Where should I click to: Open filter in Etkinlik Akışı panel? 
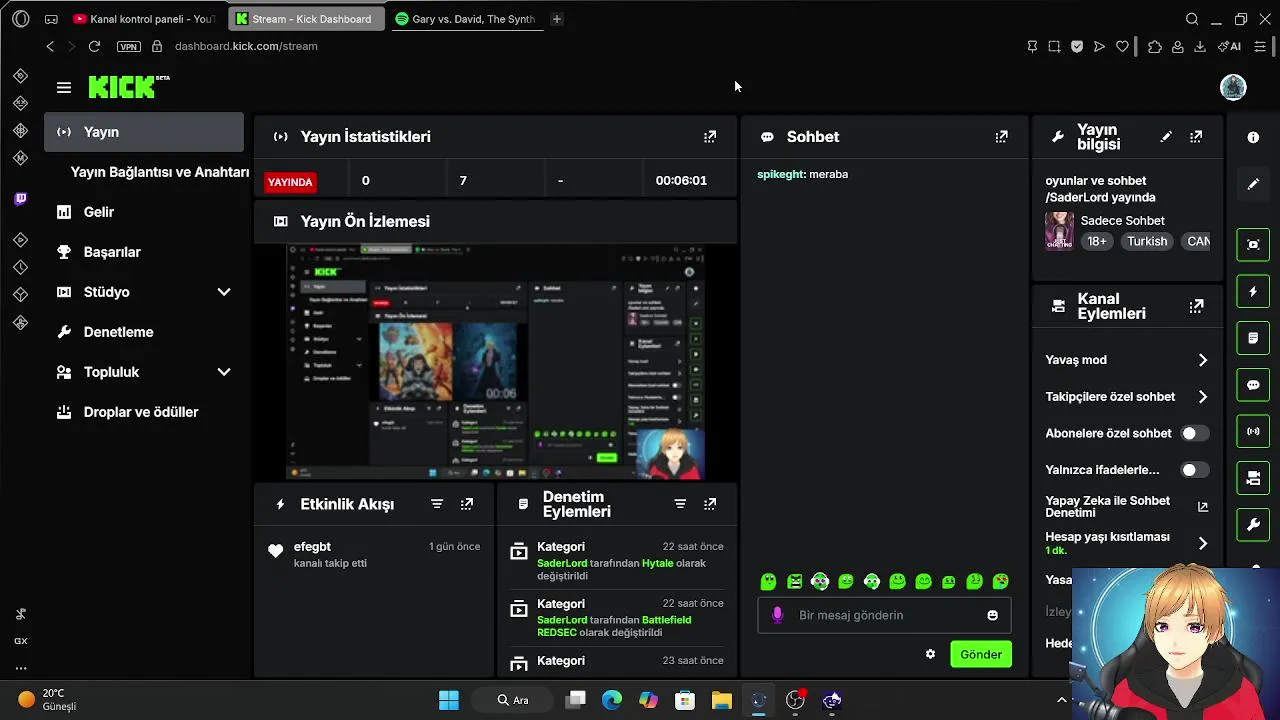pyautogui.click(x=437, y=504)
